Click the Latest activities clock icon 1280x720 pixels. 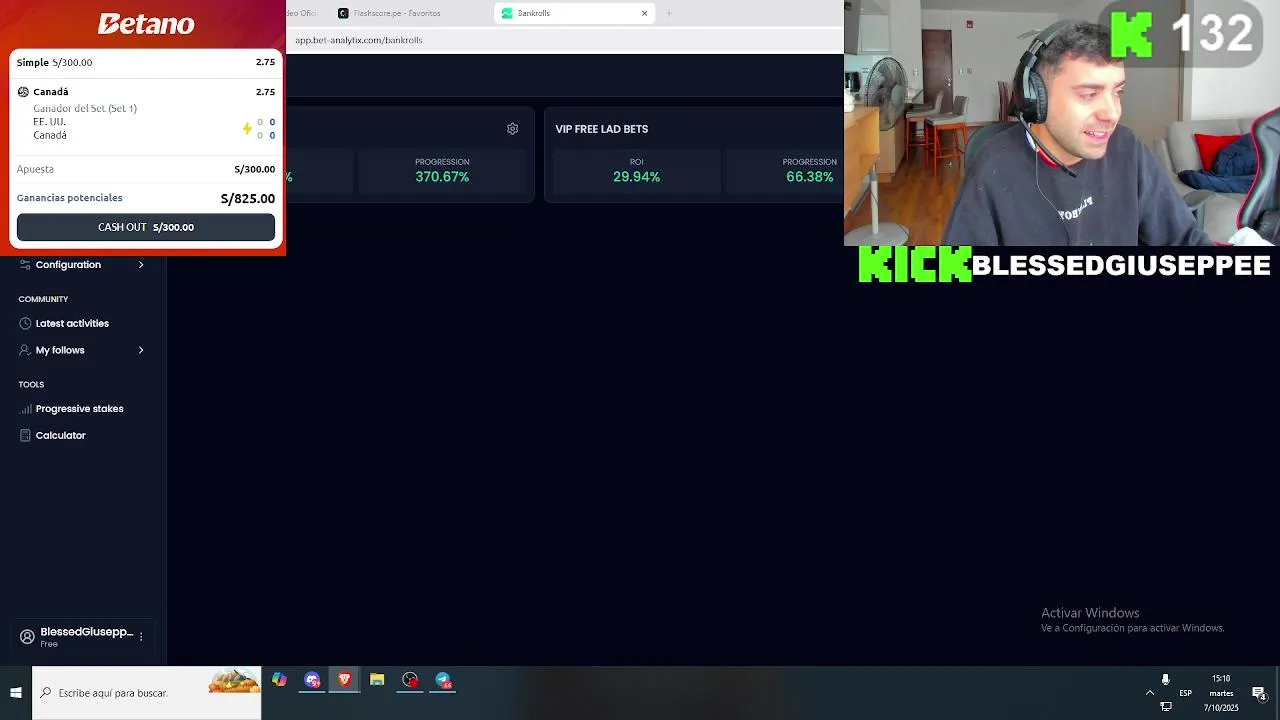[26, 324]
